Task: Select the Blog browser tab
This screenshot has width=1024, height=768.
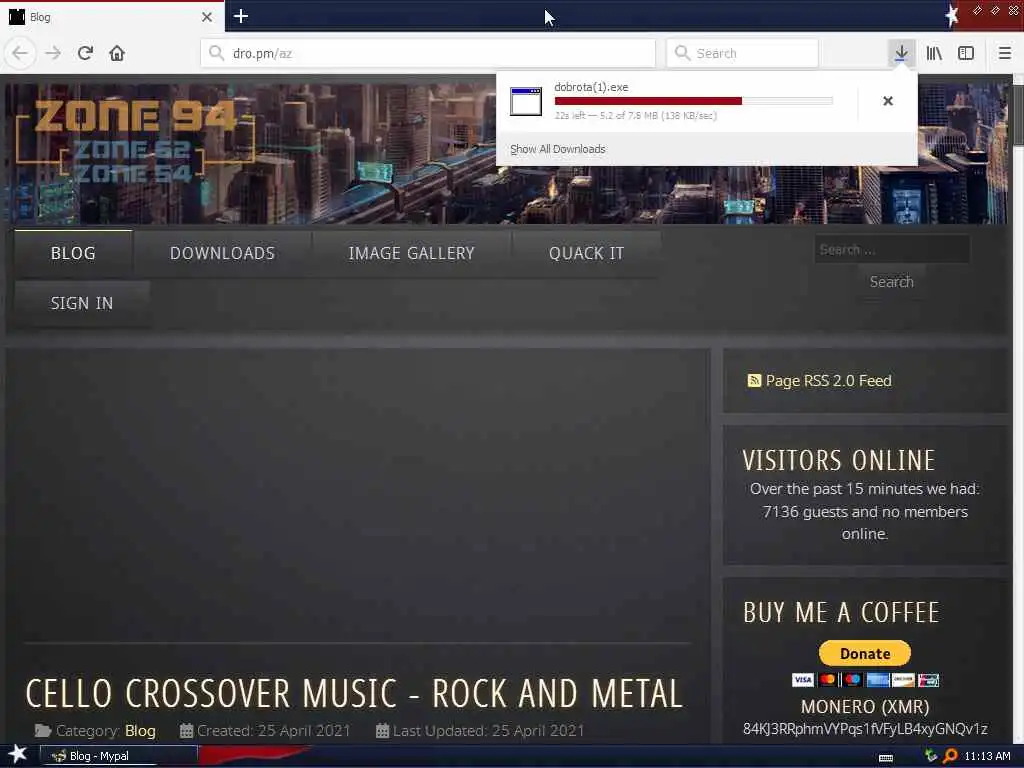Action: [x=112, y=17]
